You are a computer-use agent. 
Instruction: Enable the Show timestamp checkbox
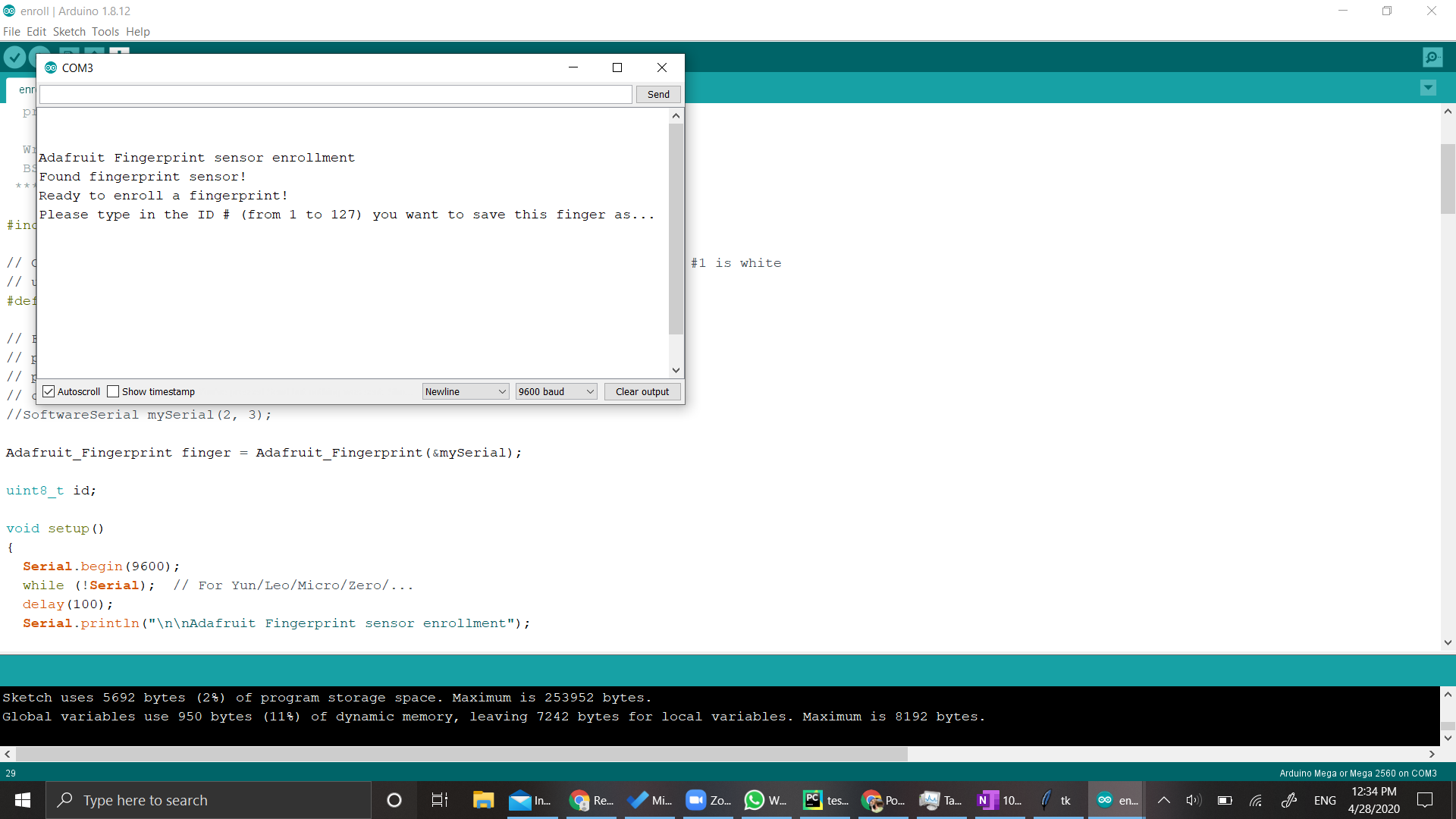pyautogui.click(x=114, y=391)
